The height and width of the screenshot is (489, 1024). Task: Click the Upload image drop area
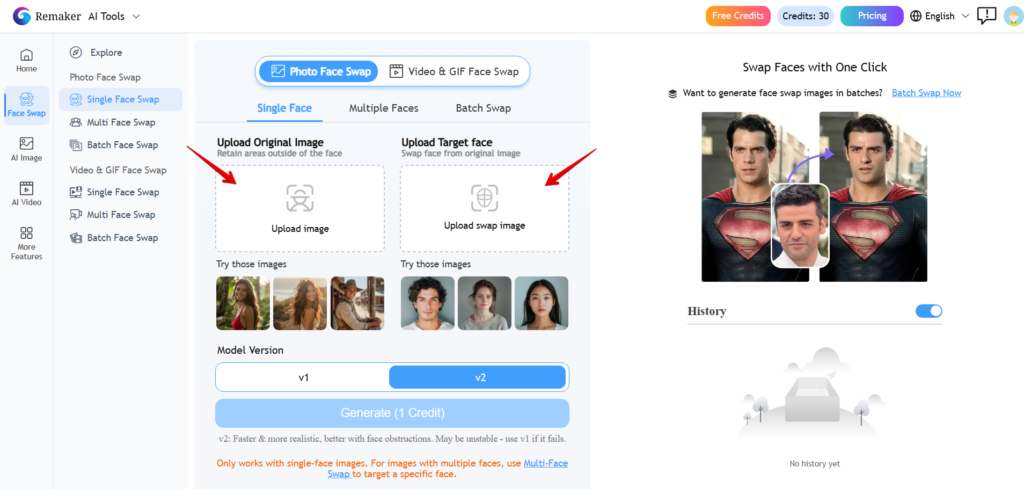(x=300, y=208)
